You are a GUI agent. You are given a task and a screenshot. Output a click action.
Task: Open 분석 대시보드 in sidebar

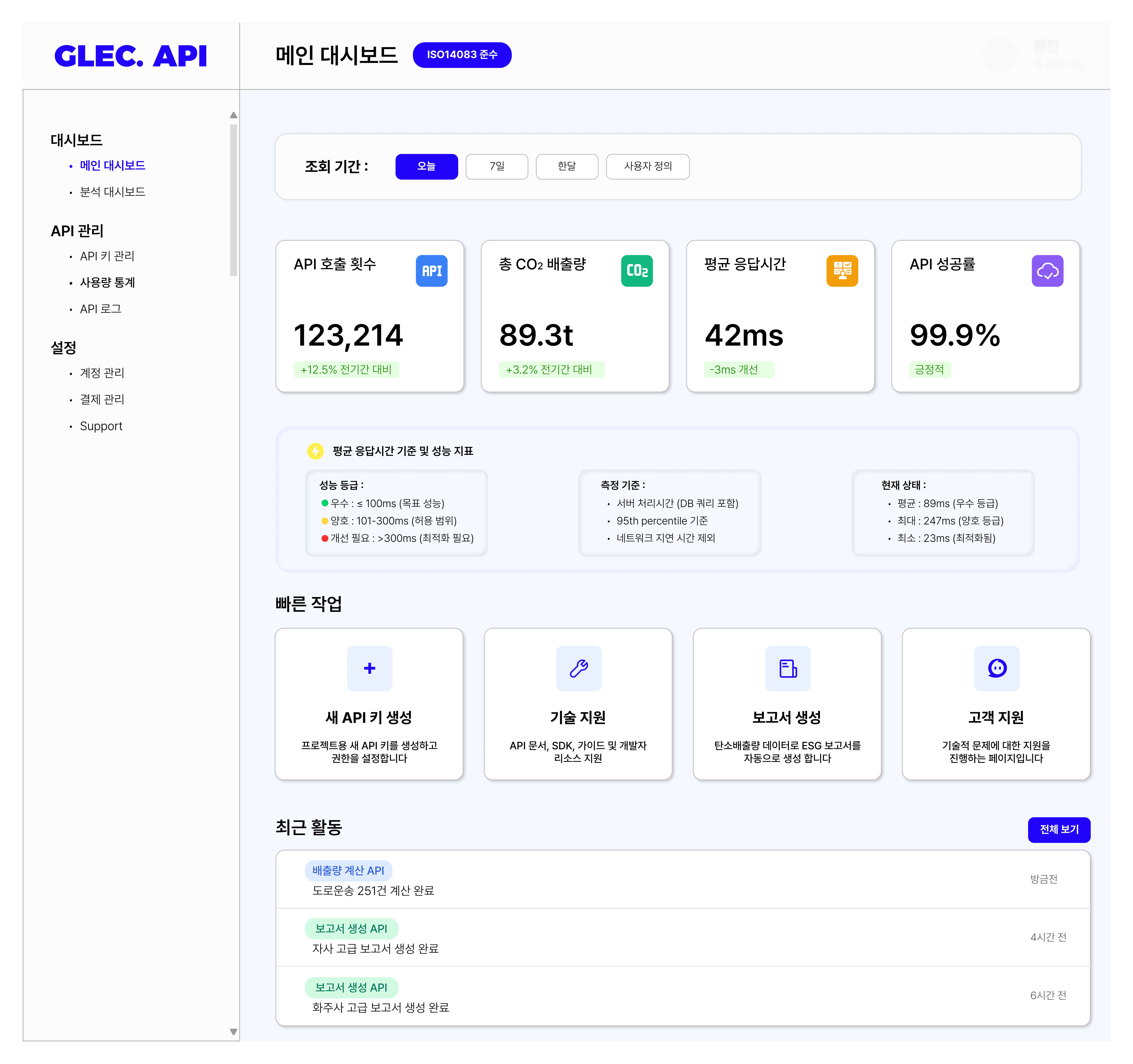click(x=112, y=192)
